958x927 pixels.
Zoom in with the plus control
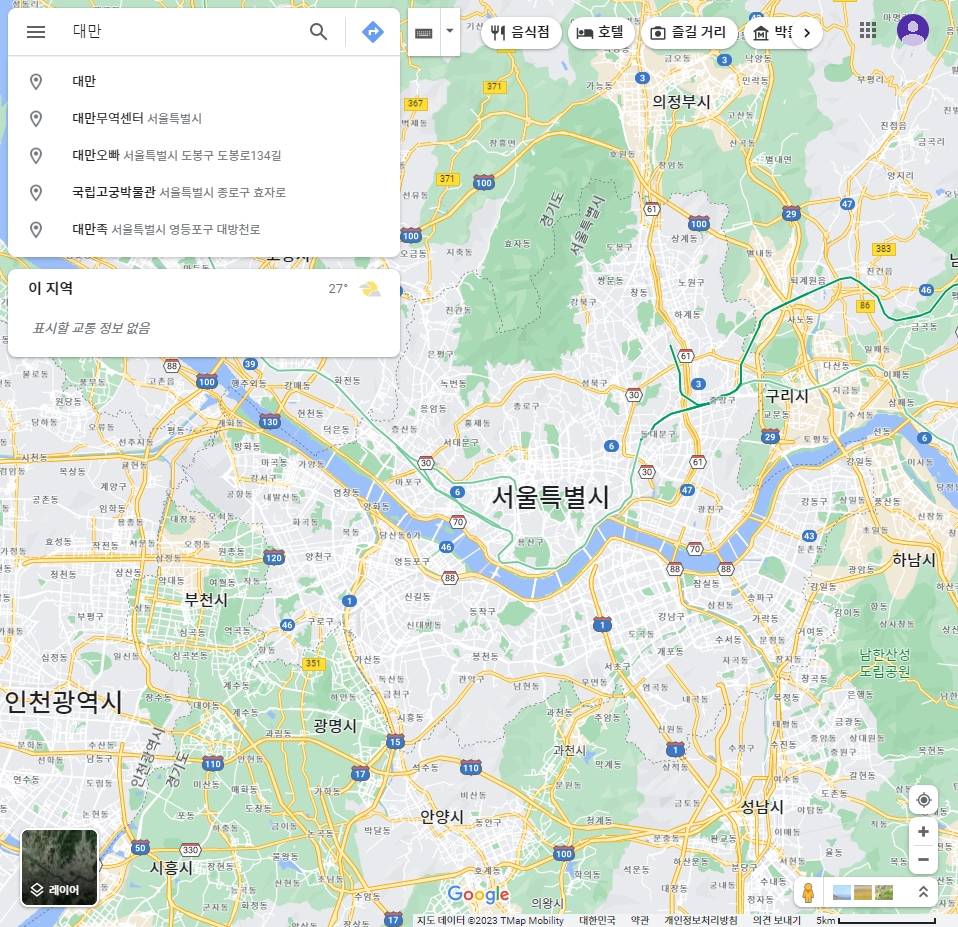click(923, 831)
